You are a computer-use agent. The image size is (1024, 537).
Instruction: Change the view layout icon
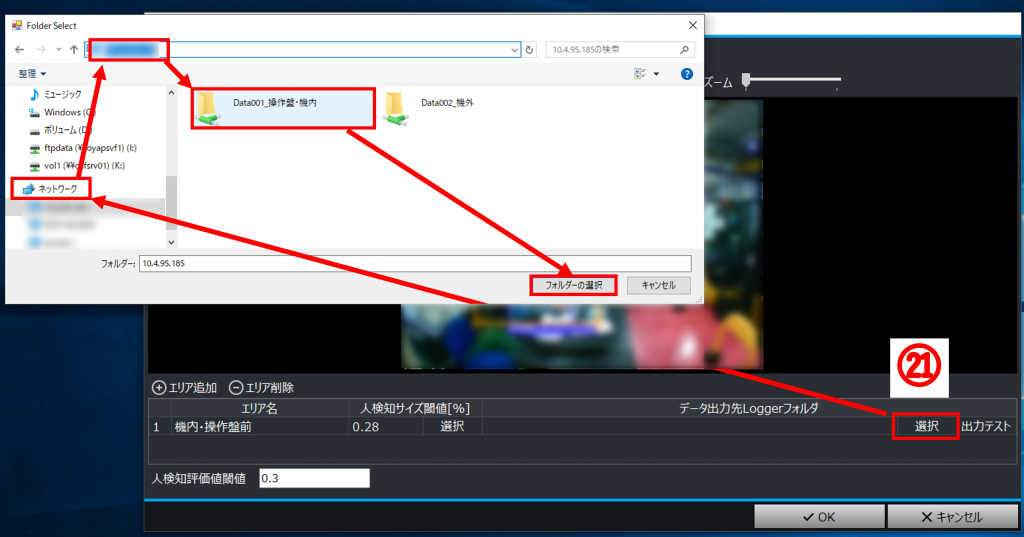coord(640,74)
